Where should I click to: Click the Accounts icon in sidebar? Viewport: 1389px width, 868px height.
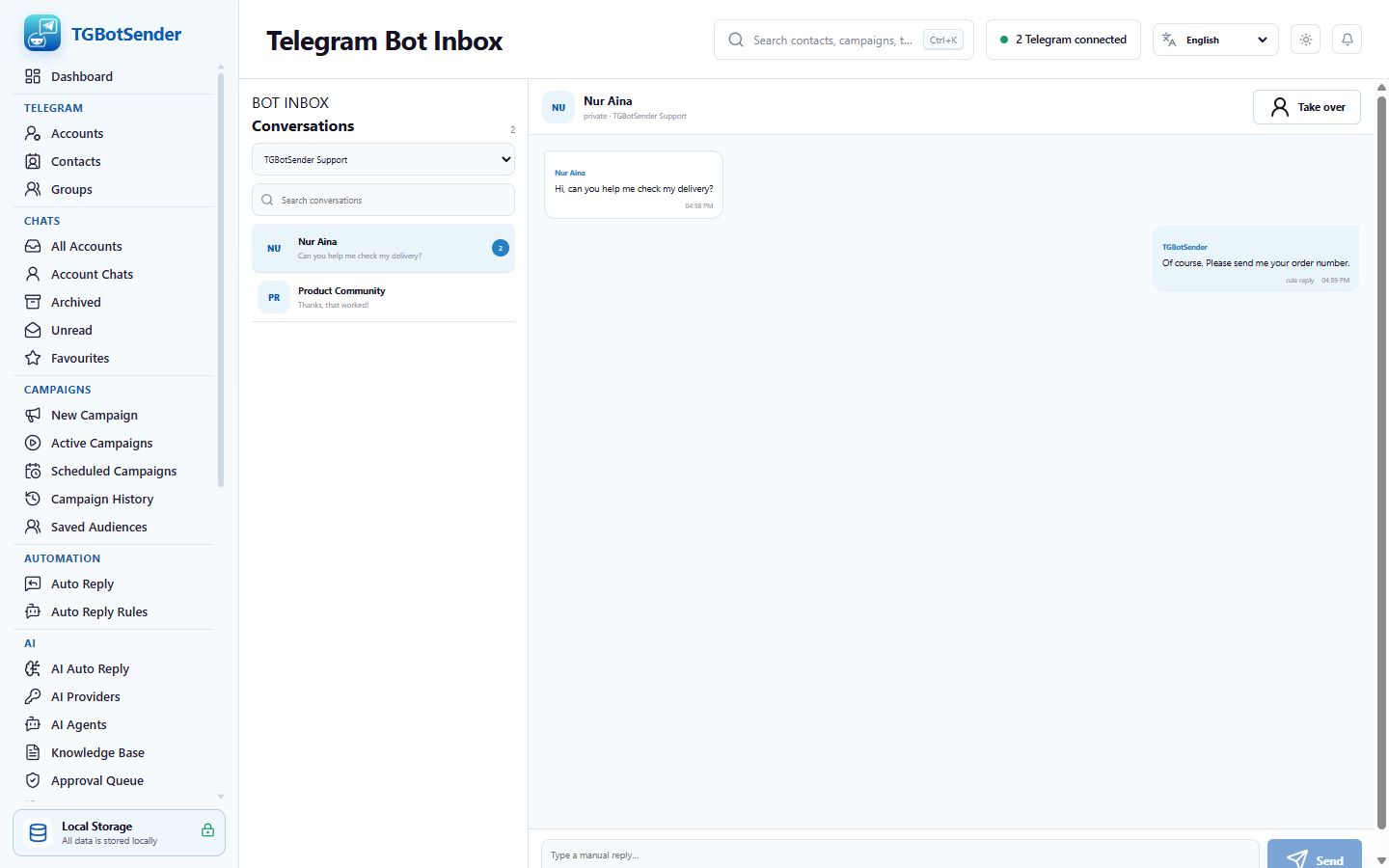click(x=33, y=133)
